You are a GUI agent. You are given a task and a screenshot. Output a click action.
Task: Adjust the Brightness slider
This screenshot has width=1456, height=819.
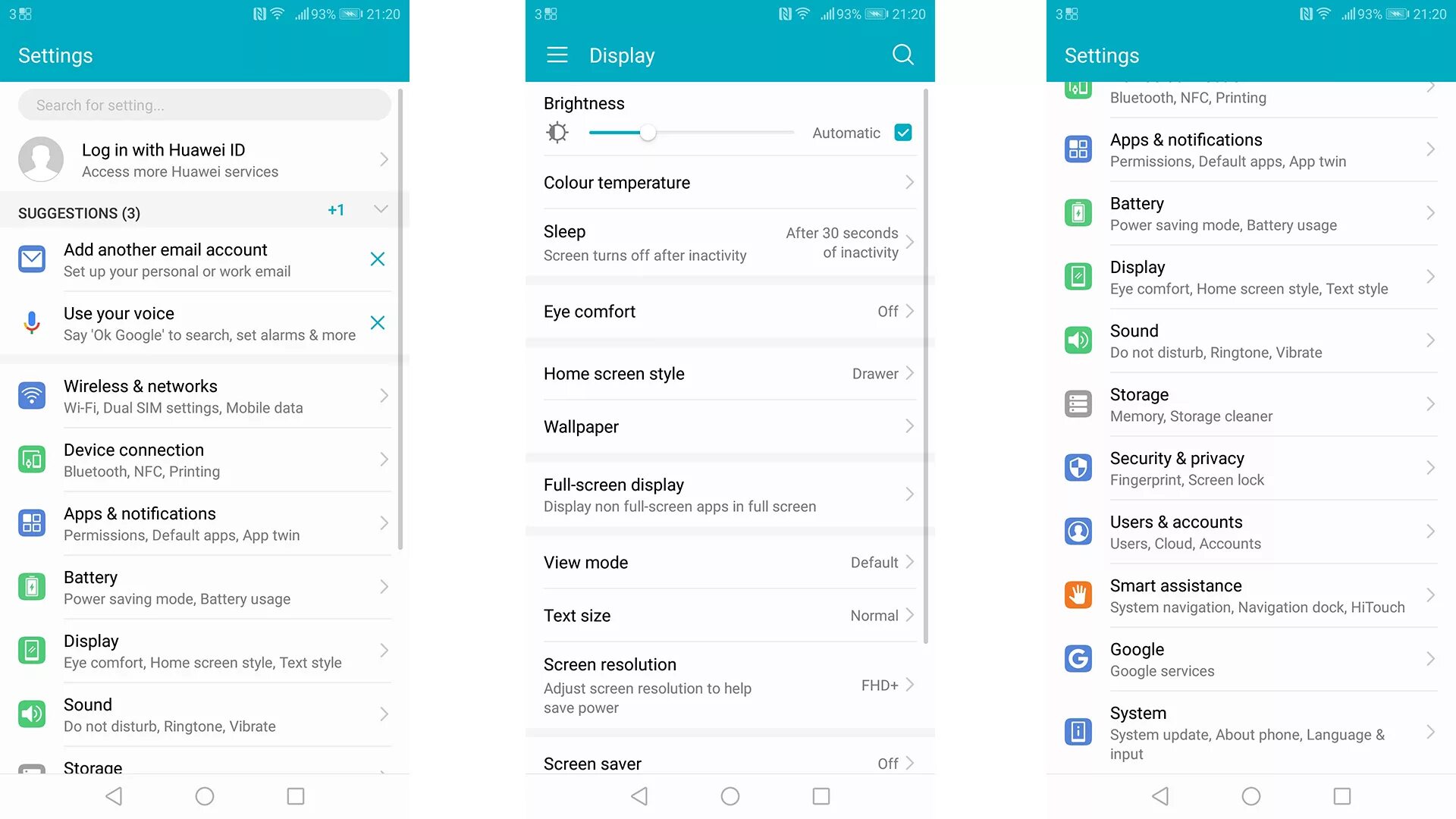pyautogui.click(x=644, y=133)
